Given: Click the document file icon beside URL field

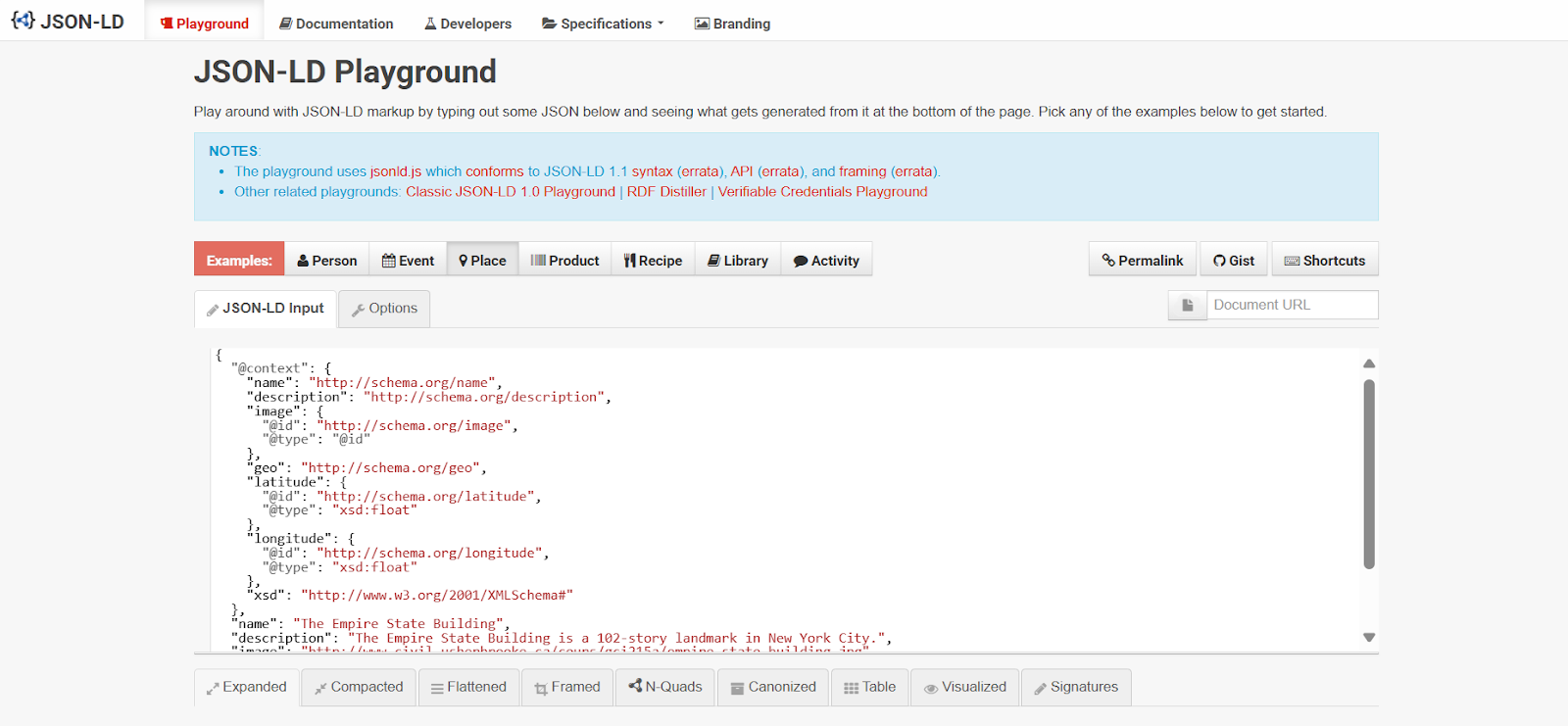Looking at the screenshot, I should [1188, 305].
